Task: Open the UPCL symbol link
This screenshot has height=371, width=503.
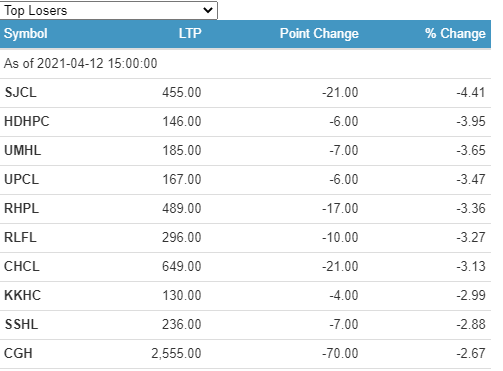Action: point(22,179)
